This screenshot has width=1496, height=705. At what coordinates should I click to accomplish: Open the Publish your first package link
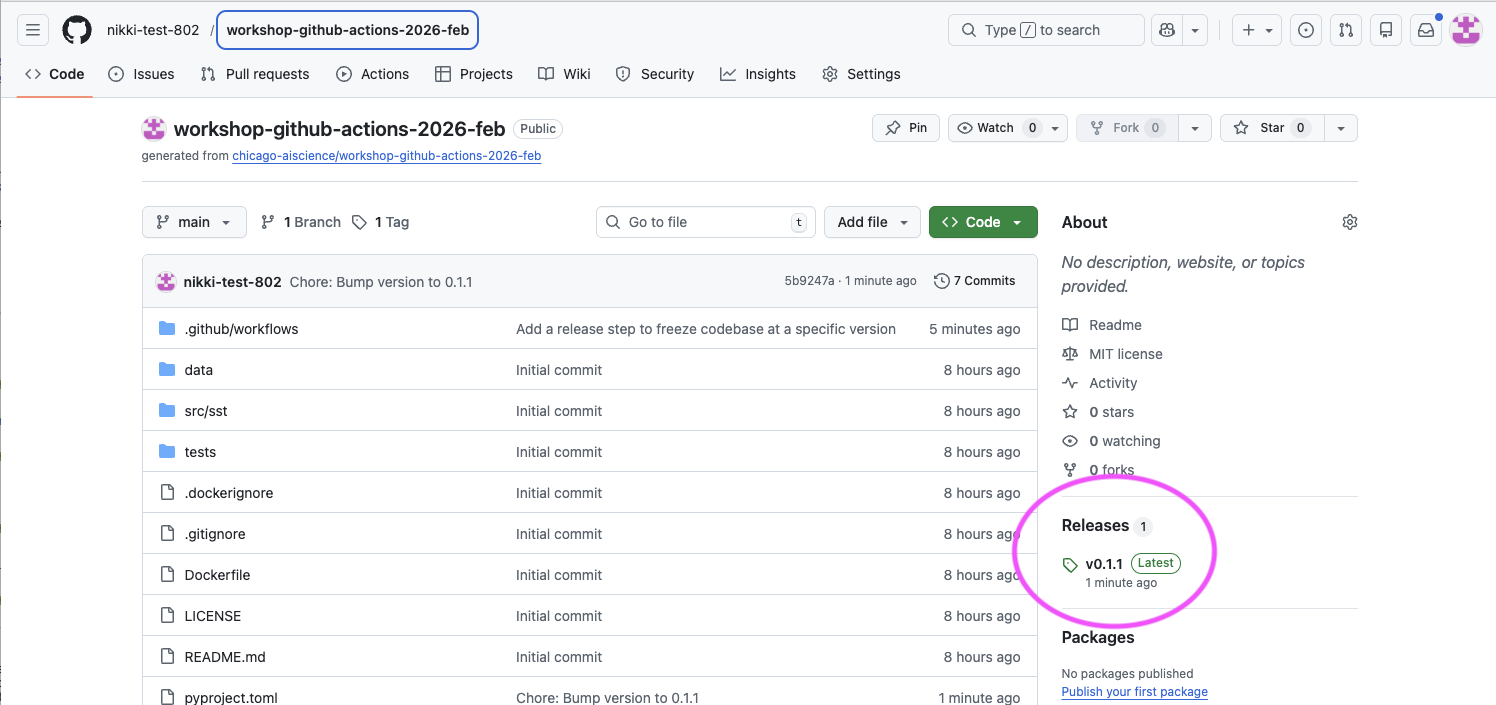click(1134, 691)
